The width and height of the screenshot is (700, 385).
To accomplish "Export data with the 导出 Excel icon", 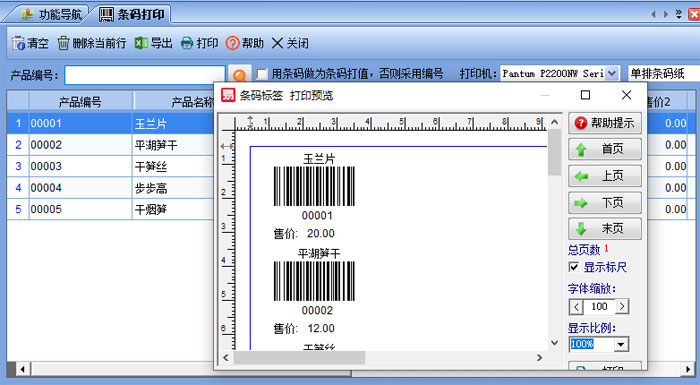I will (x=141, y=43).
